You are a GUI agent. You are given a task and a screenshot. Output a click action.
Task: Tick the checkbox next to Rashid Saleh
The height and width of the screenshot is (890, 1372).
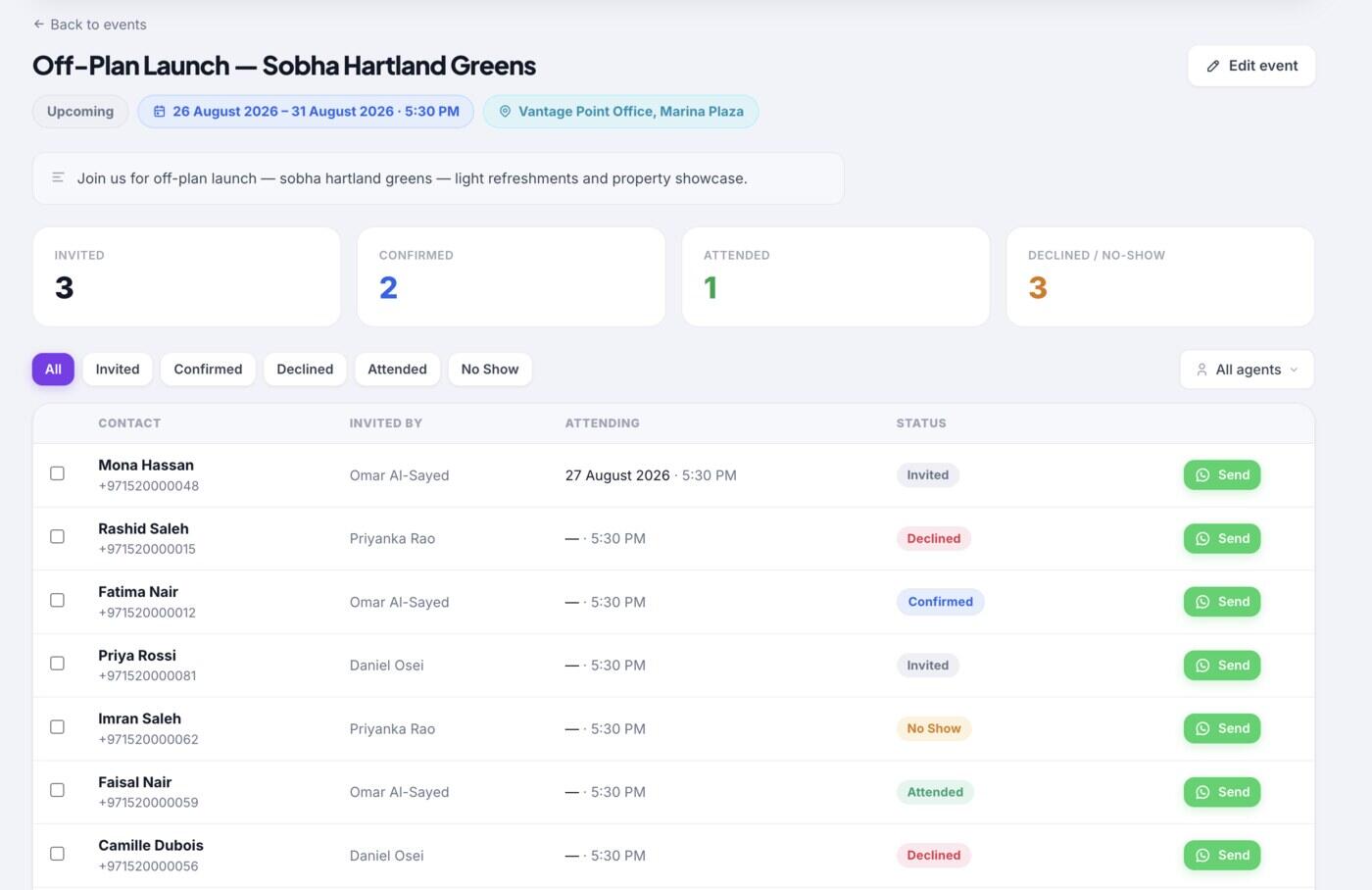pos(57,537)
